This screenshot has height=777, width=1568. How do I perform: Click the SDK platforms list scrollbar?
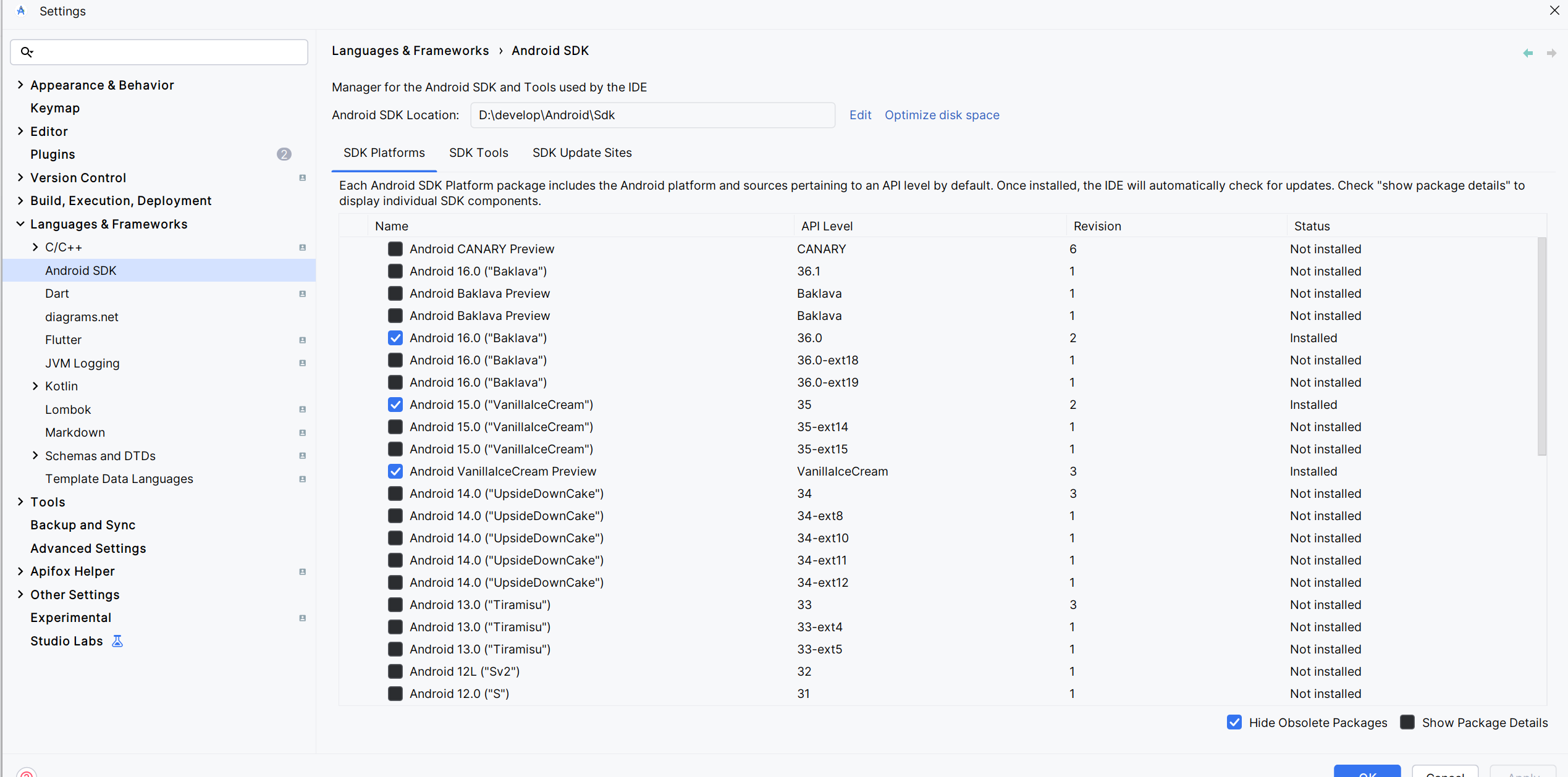pyautogui.click(x=1541, y=346)
